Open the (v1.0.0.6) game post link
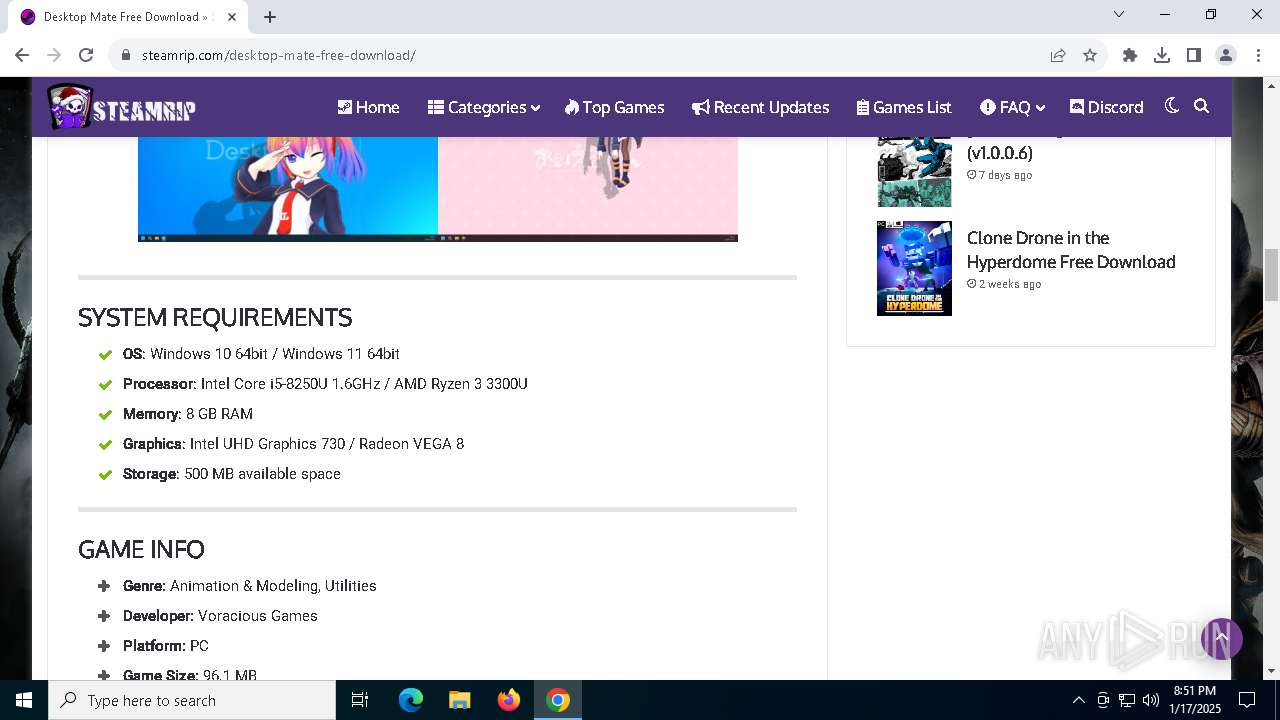The height and width of the screenshot is (720, 1280). pyautogui.click(x=1000, y=153)
